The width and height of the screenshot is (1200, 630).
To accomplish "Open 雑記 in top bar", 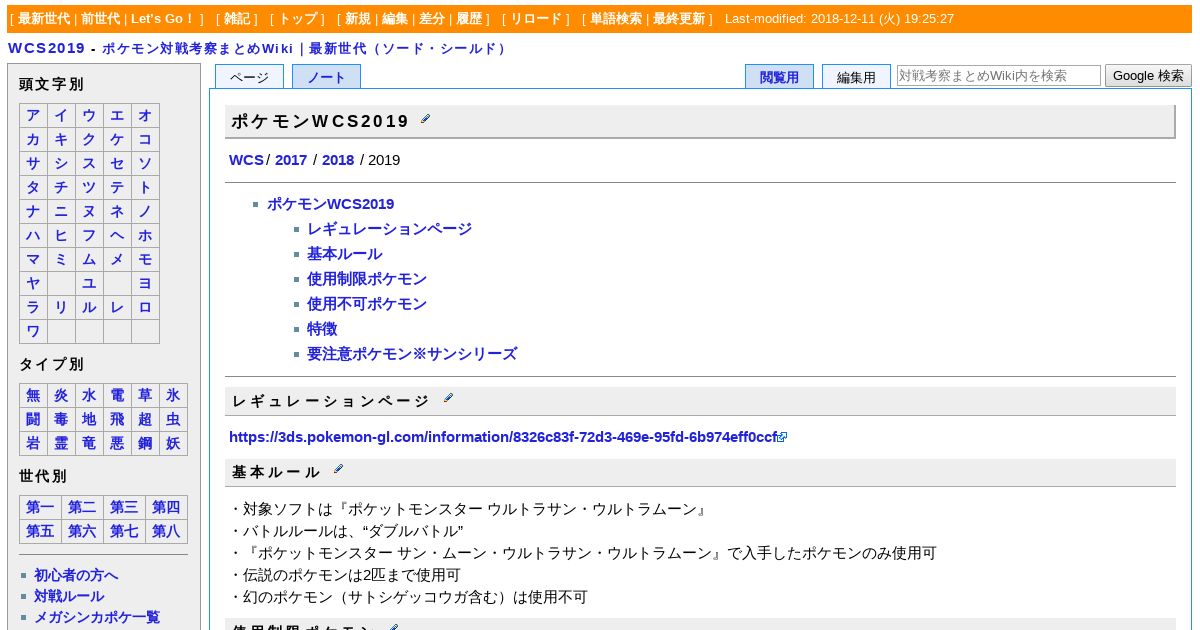I will coord(237,19).
